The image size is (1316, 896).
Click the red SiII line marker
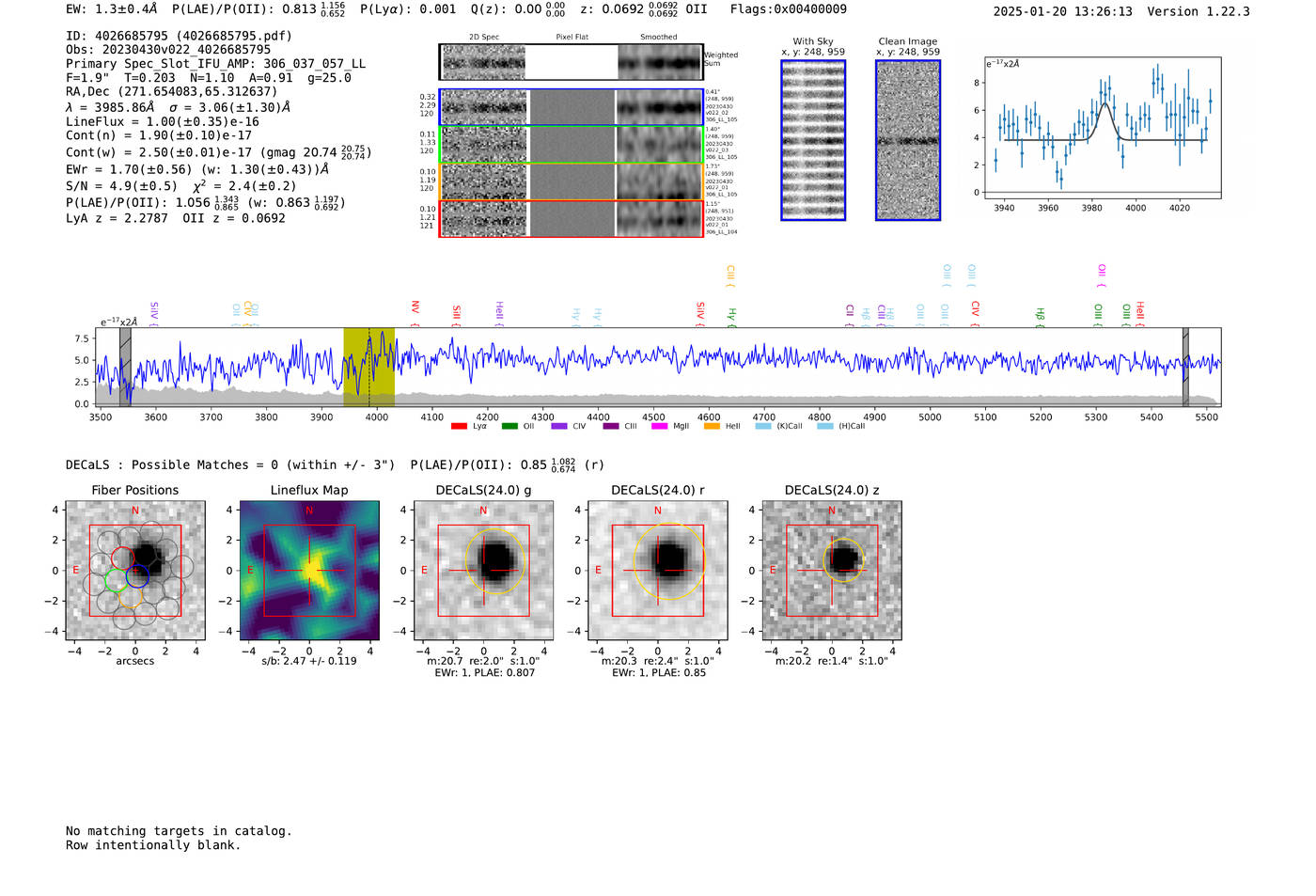pyautogui.click(x=457, y=316)
